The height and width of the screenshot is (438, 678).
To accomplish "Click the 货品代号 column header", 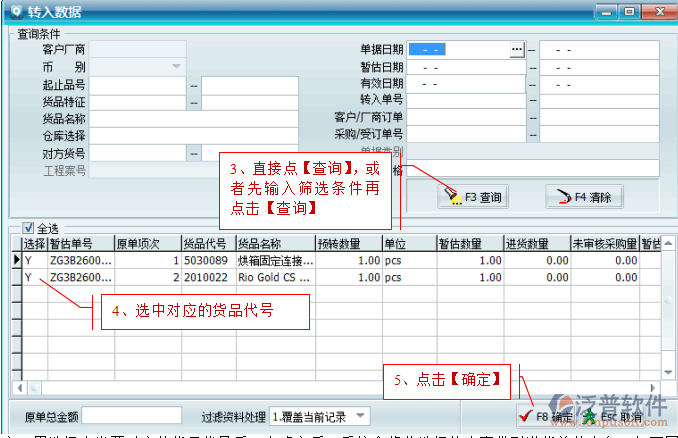I will pyautogui.click(x=207, y=243).
